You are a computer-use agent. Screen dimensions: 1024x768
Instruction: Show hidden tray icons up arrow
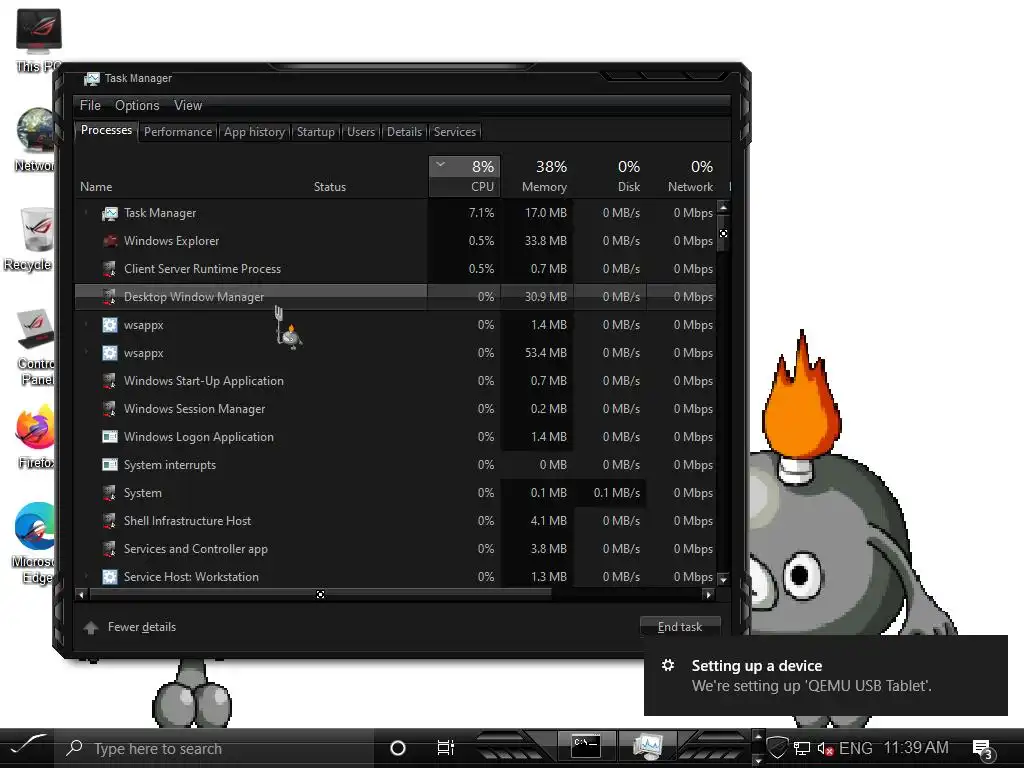click(758, 736)
